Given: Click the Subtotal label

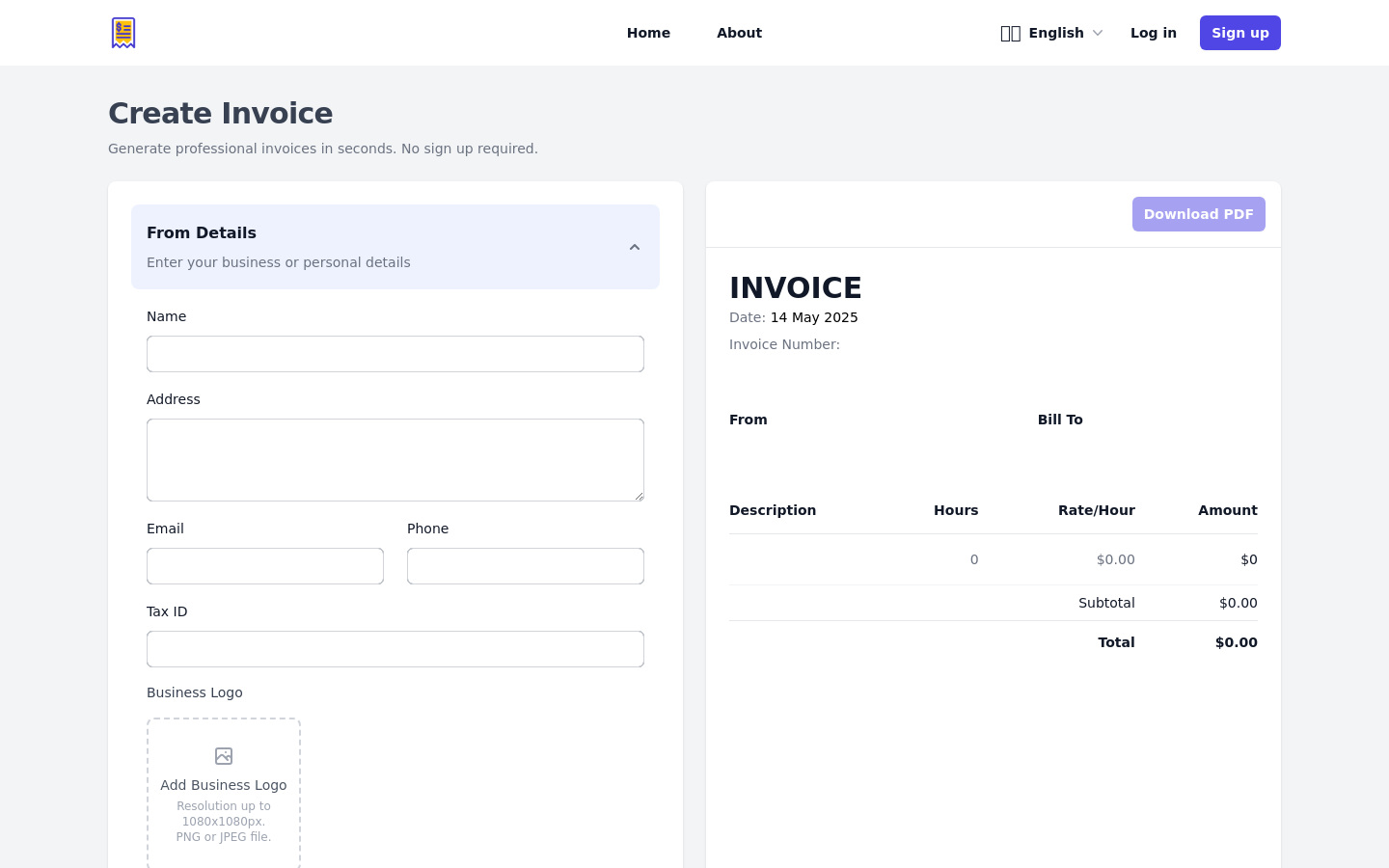Looking at the screenshot, I should point(1106,603).
